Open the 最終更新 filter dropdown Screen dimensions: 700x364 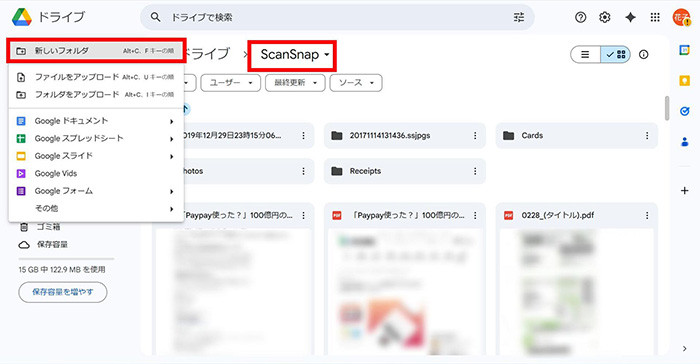(x=295, y=83)
